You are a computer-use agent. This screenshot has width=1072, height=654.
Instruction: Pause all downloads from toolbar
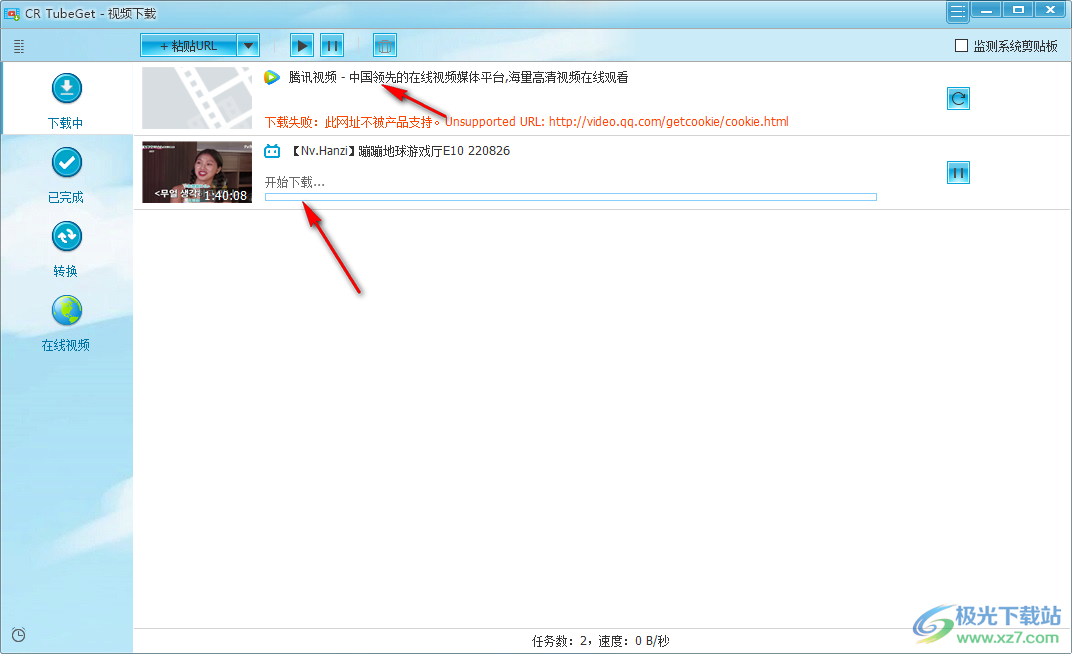coord(332,46)
